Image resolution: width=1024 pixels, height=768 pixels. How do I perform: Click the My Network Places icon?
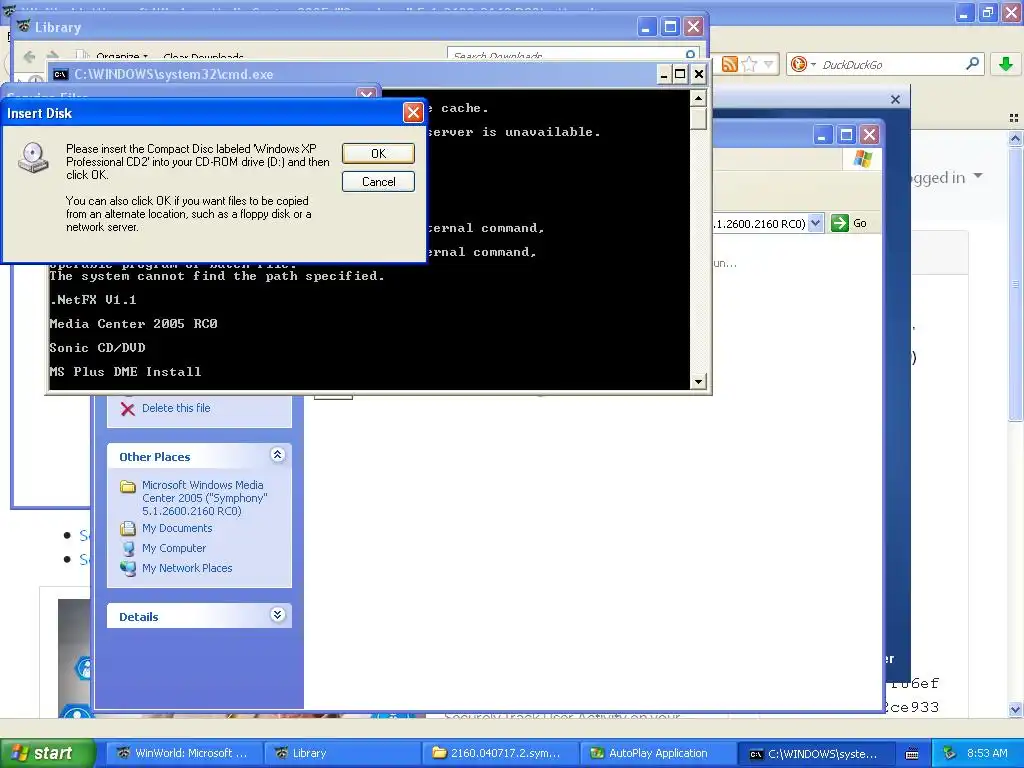pyautogui.click(x=128, y=568)
